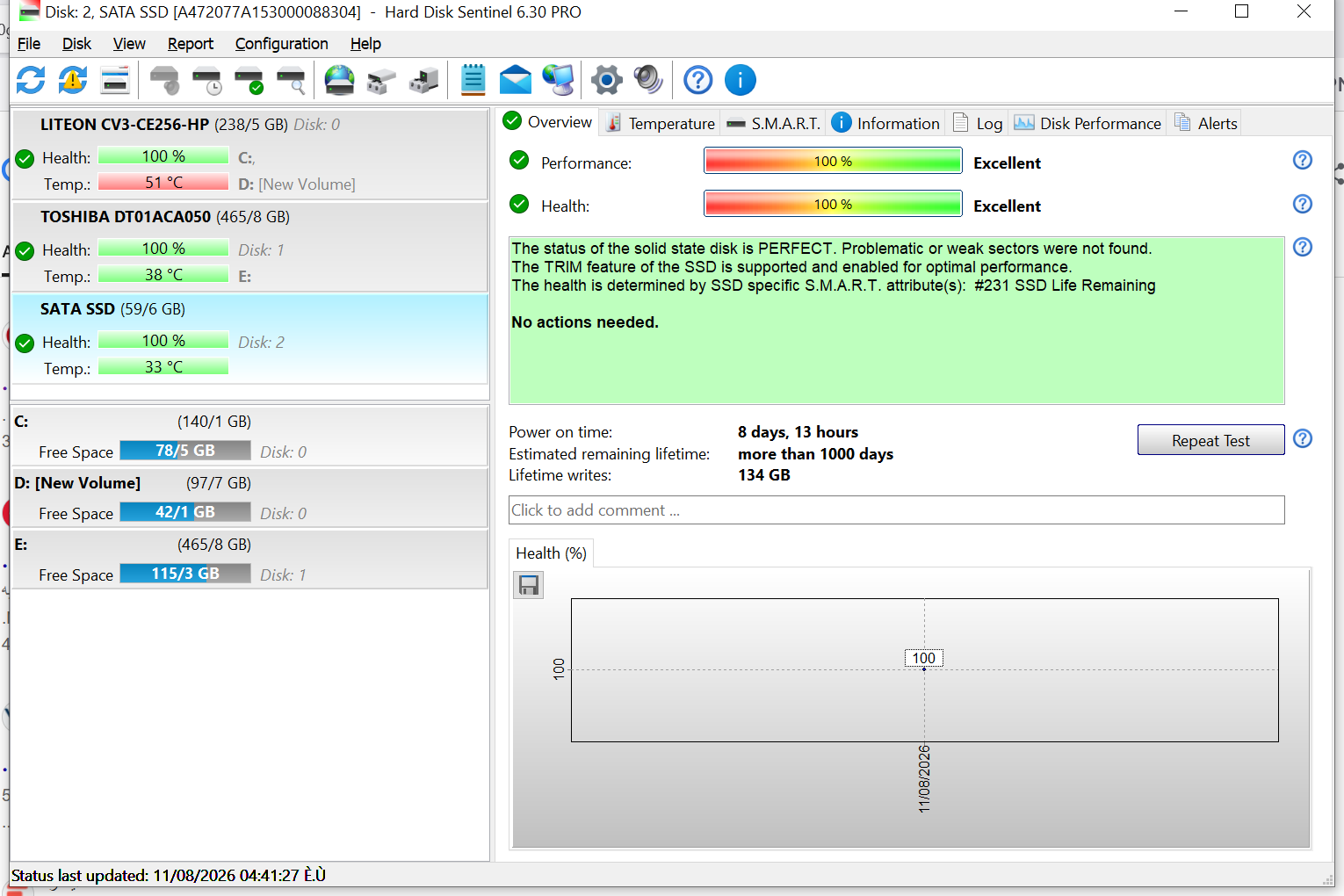Click the blue info 'i' toolbar icon
Viewport: 1344px width, 896px height.
coord(741,80)
